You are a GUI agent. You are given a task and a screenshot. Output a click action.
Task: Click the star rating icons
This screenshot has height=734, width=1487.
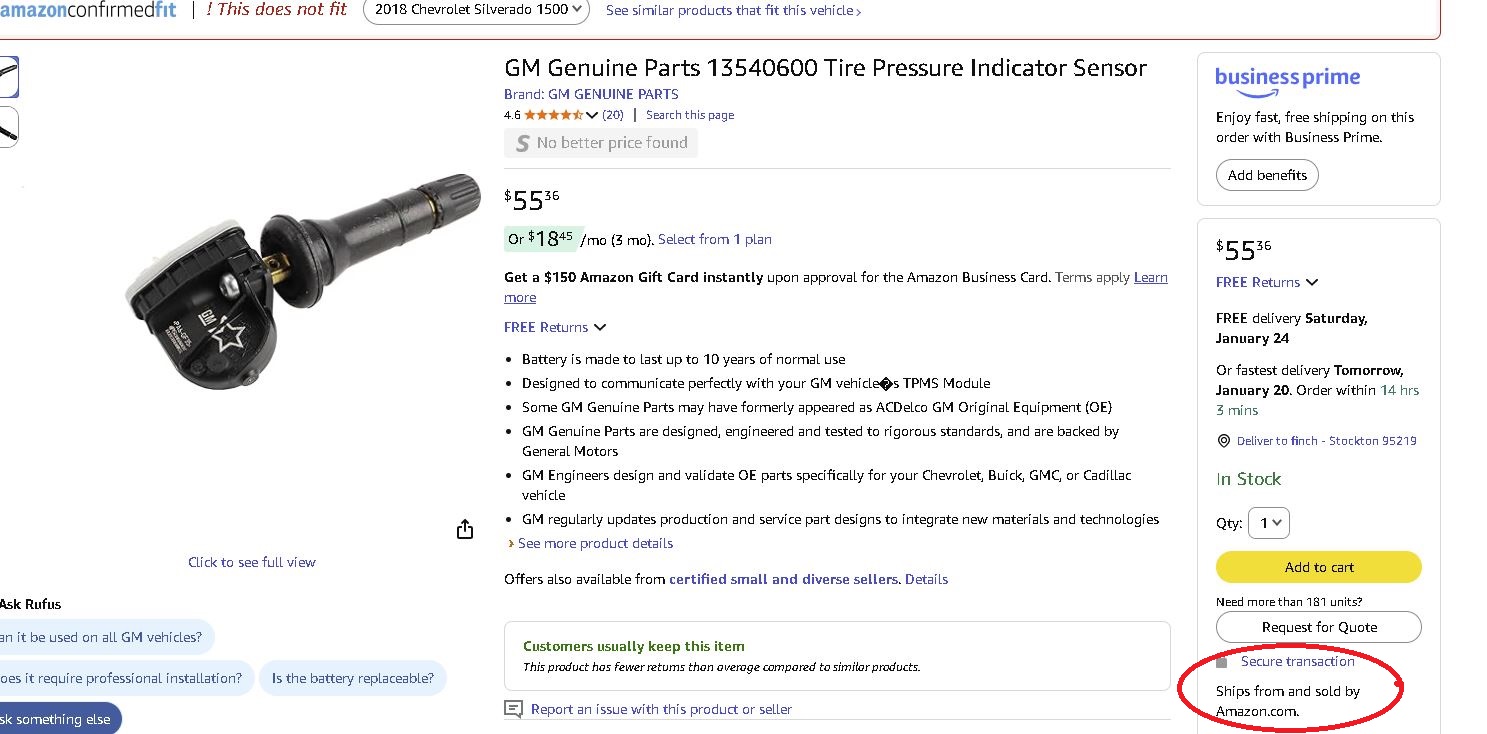(553, 115)
